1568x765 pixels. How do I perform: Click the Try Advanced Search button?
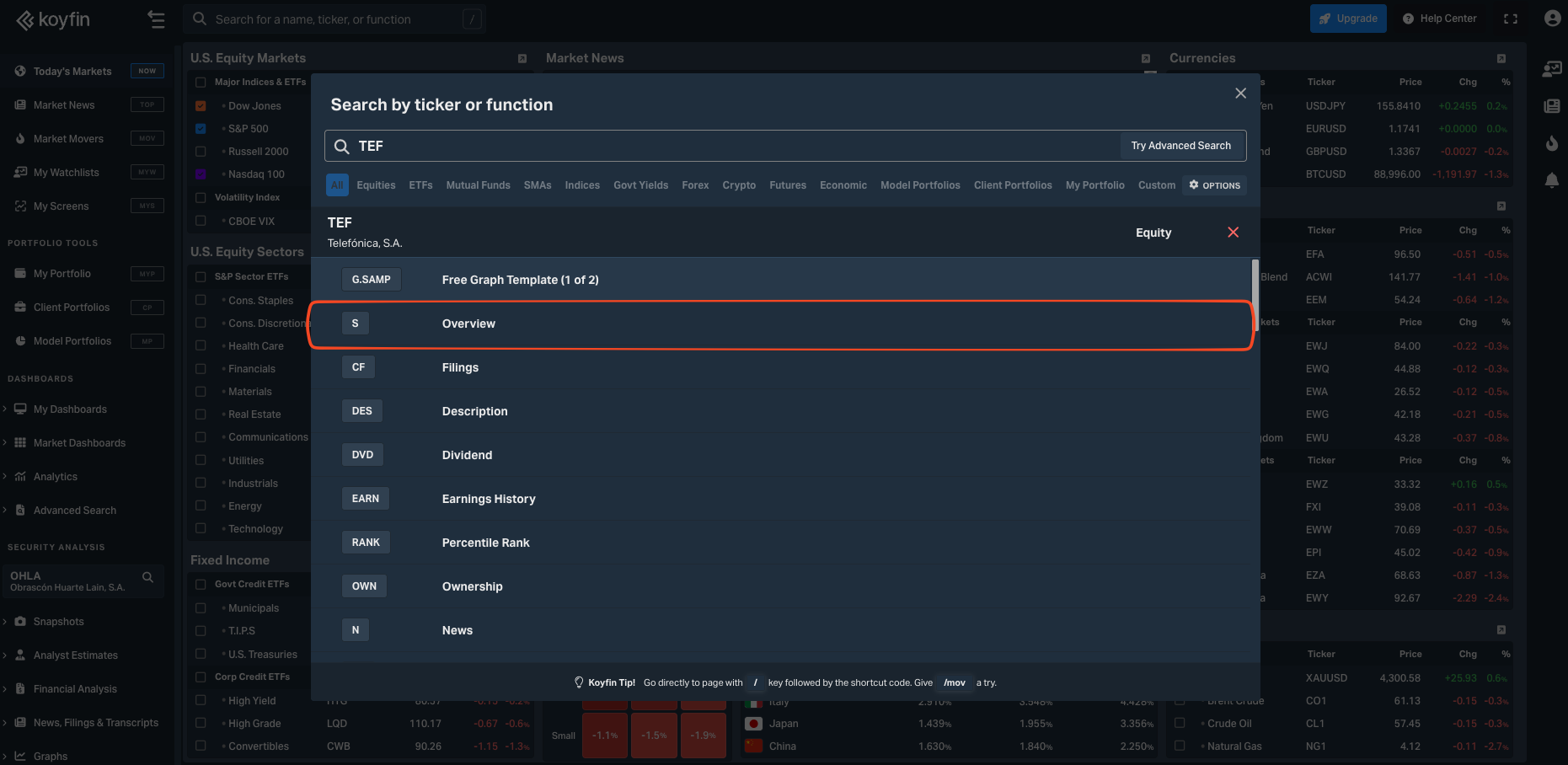1180,146
